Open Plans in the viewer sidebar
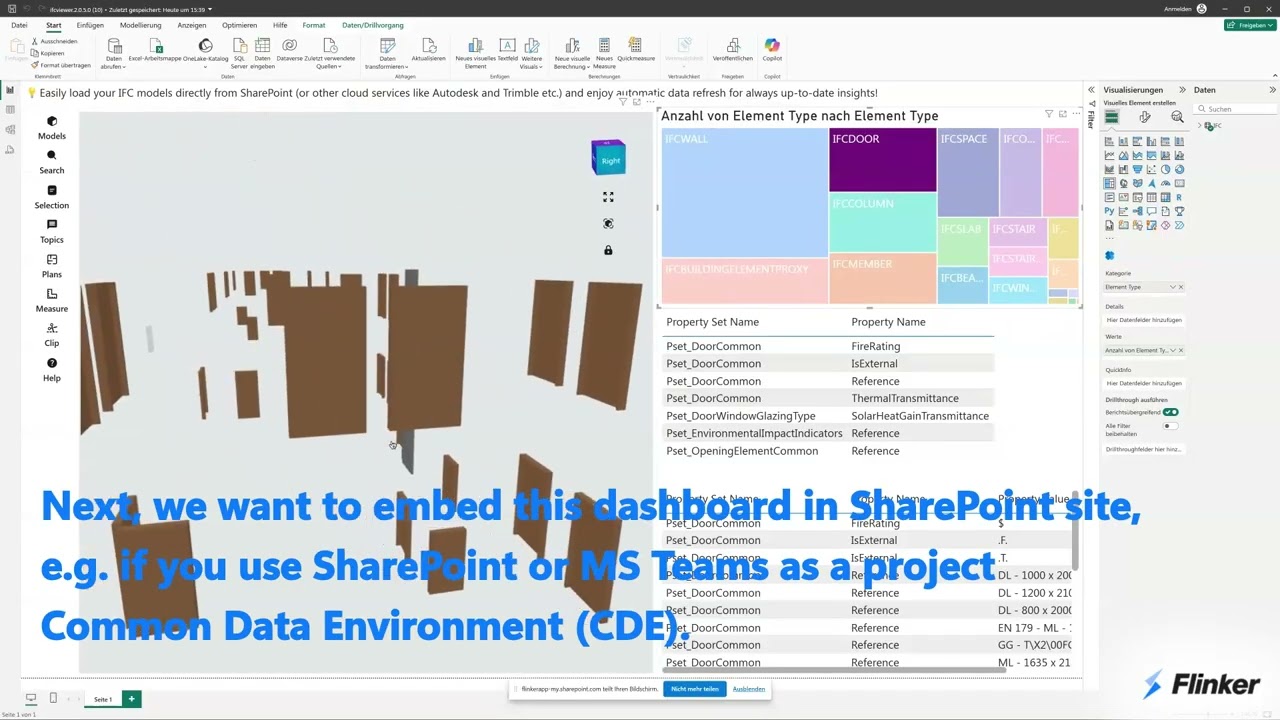 52,266
